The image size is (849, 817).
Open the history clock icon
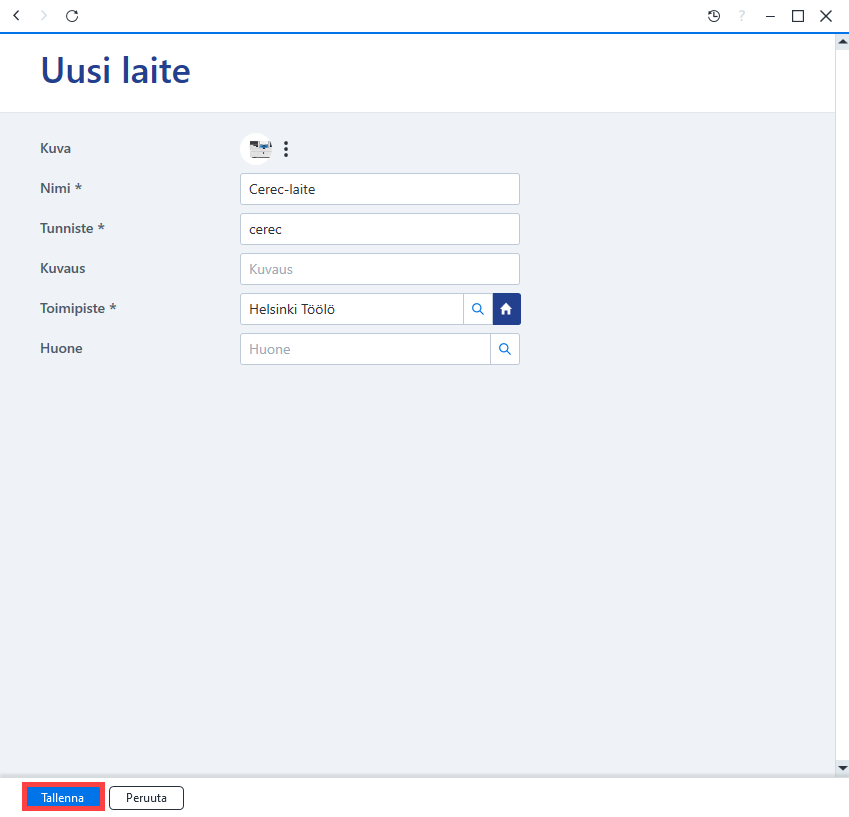point(714,16)
